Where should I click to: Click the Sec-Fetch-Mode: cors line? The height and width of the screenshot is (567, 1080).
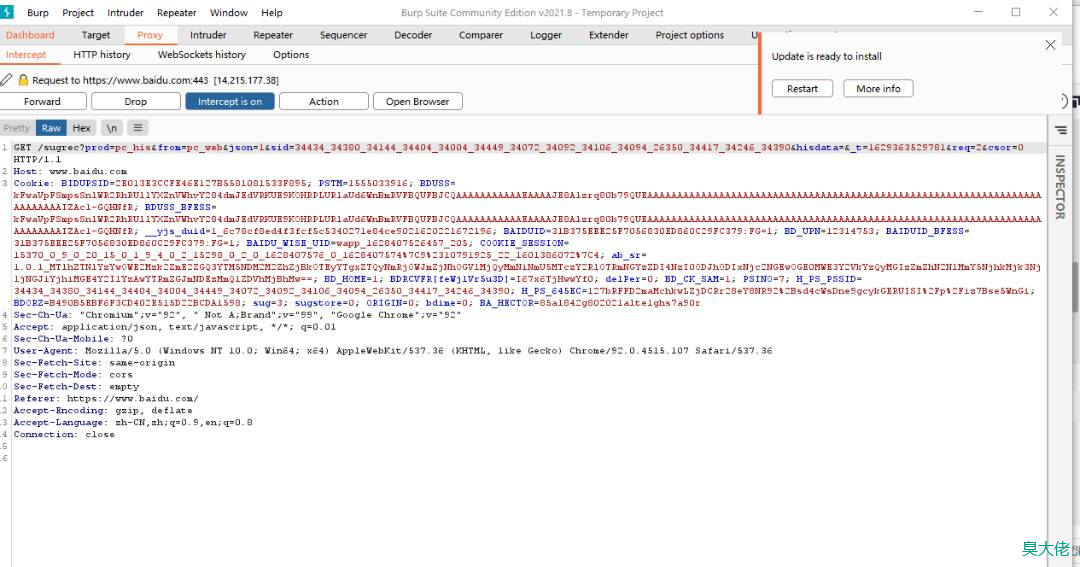(73, 375)
